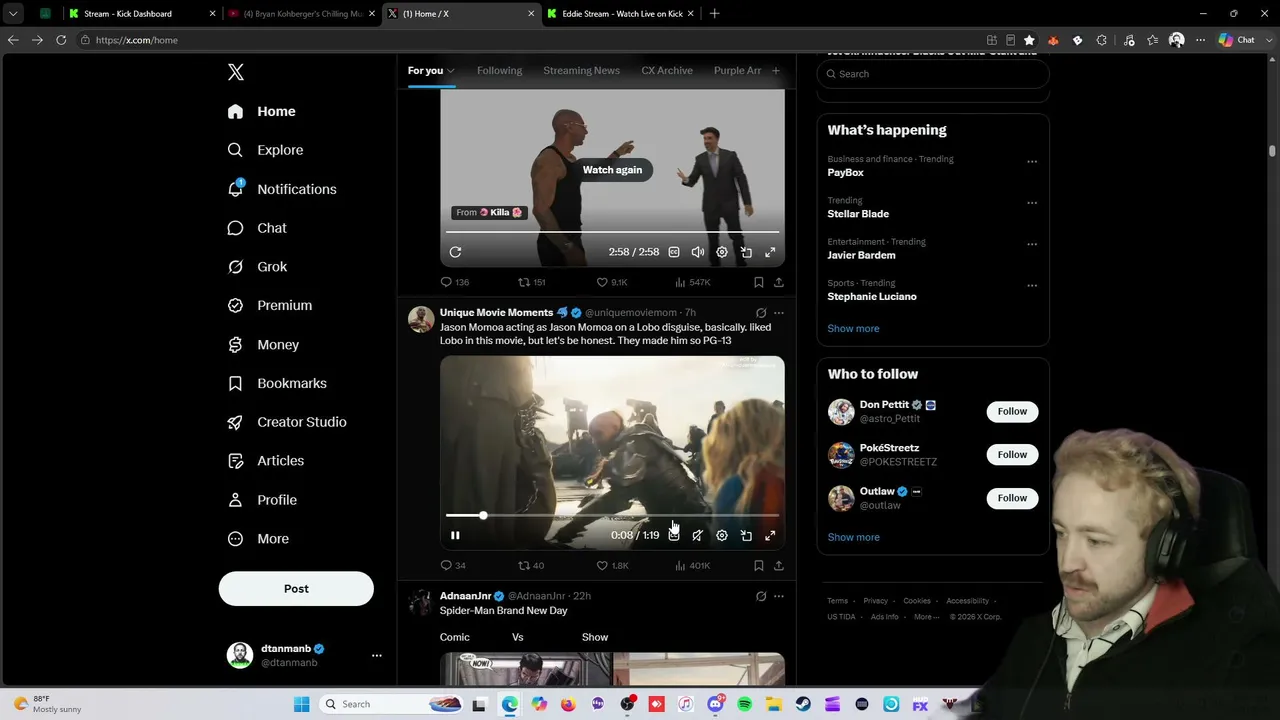
Task: Pause the Jason Momoa video
Action: [455, 535]
